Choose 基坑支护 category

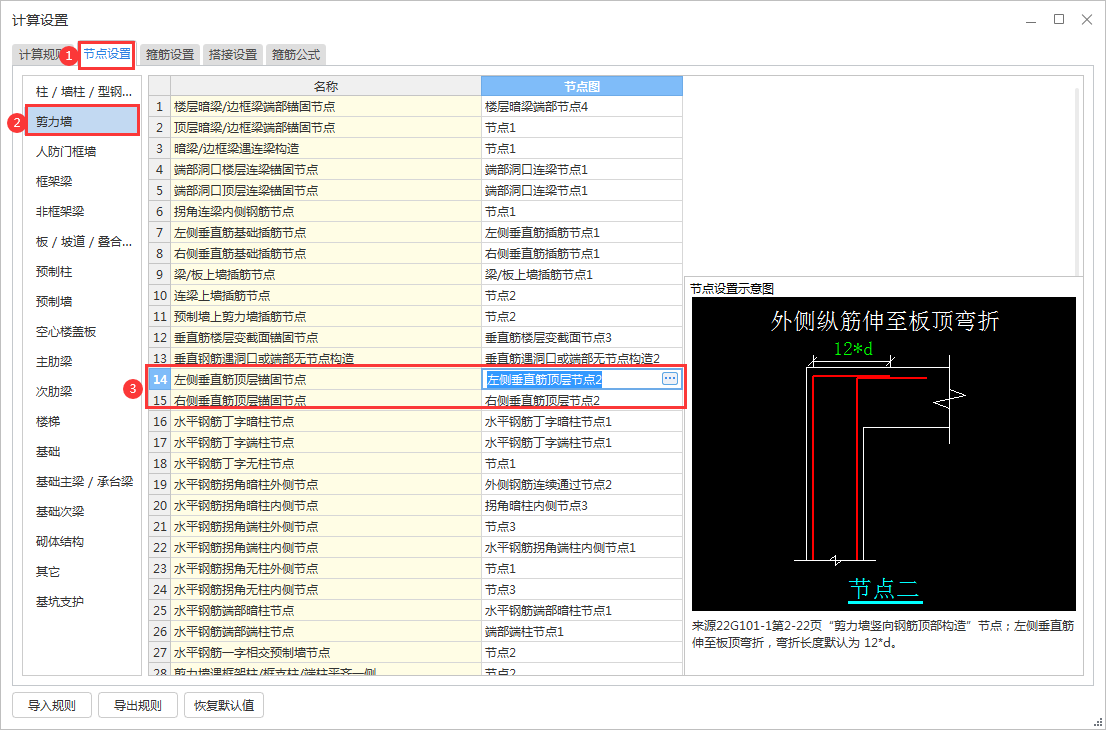click(83, 601)
